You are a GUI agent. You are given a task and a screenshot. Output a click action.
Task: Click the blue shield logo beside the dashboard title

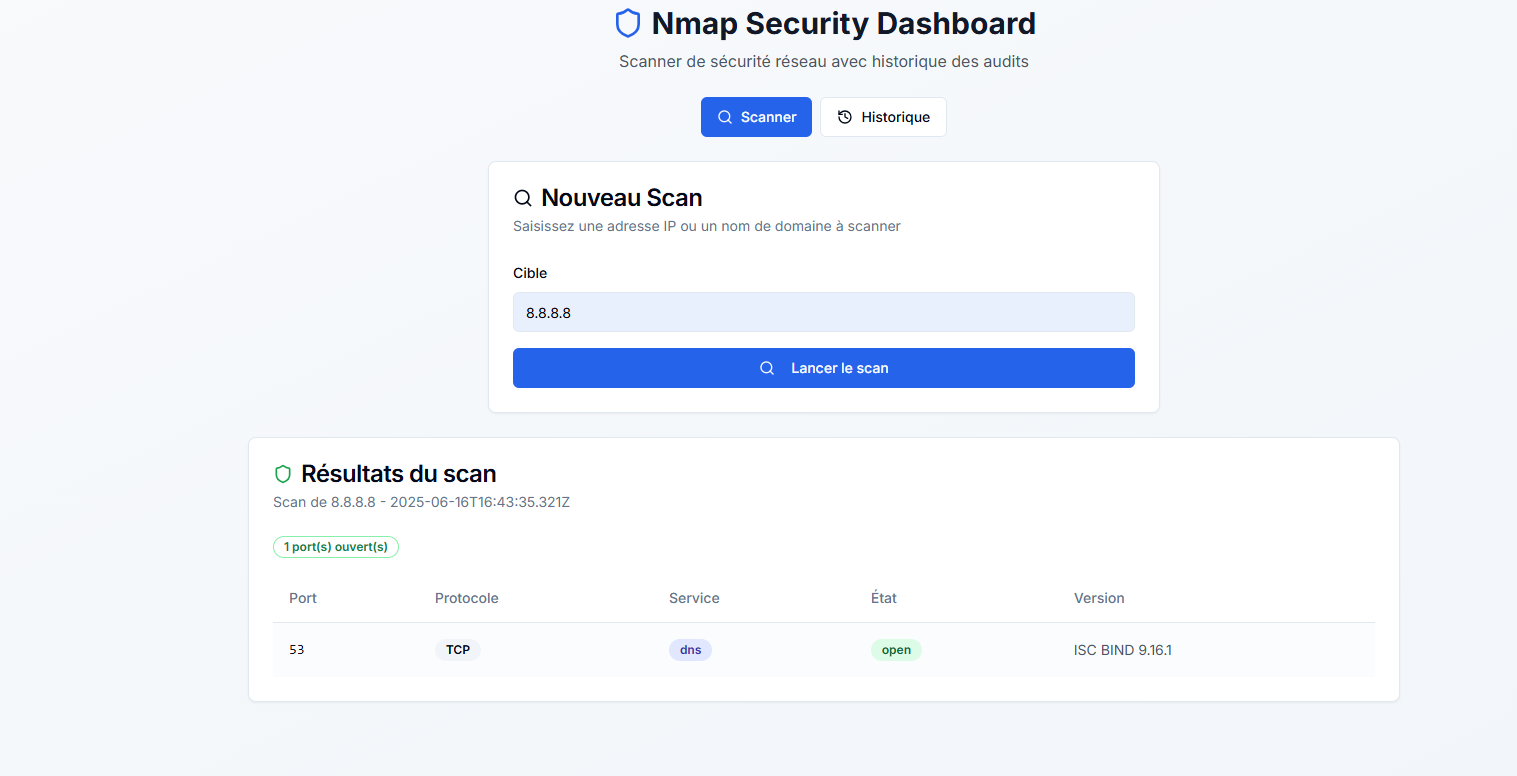627,23
